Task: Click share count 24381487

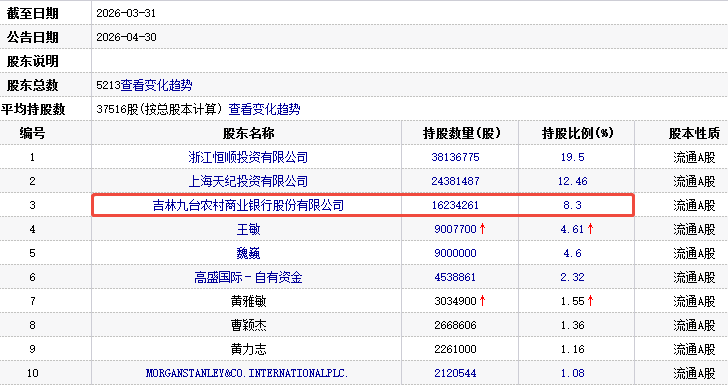Action: [455, 181]
